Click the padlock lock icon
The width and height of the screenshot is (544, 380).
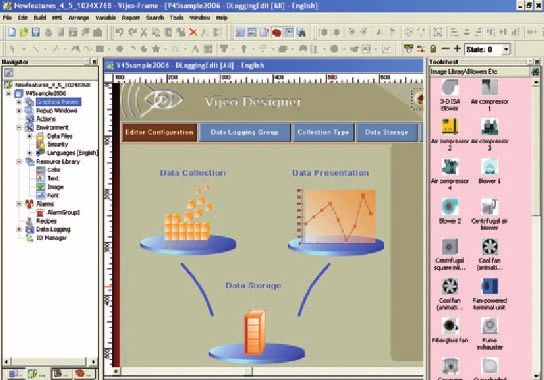[x=433, y=49]
